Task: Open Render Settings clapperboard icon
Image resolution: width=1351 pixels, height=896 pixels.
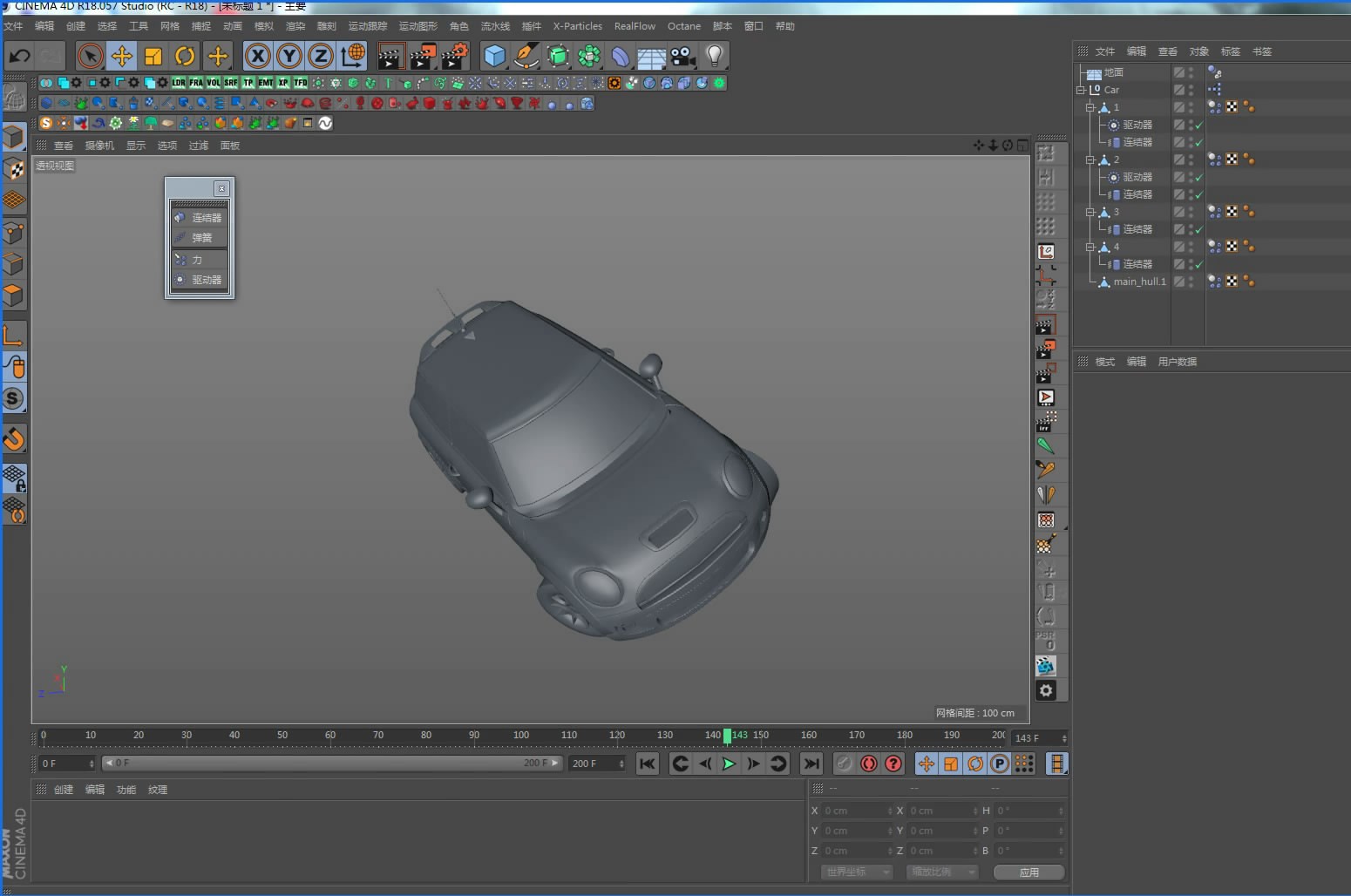Action: coord(454,57)
